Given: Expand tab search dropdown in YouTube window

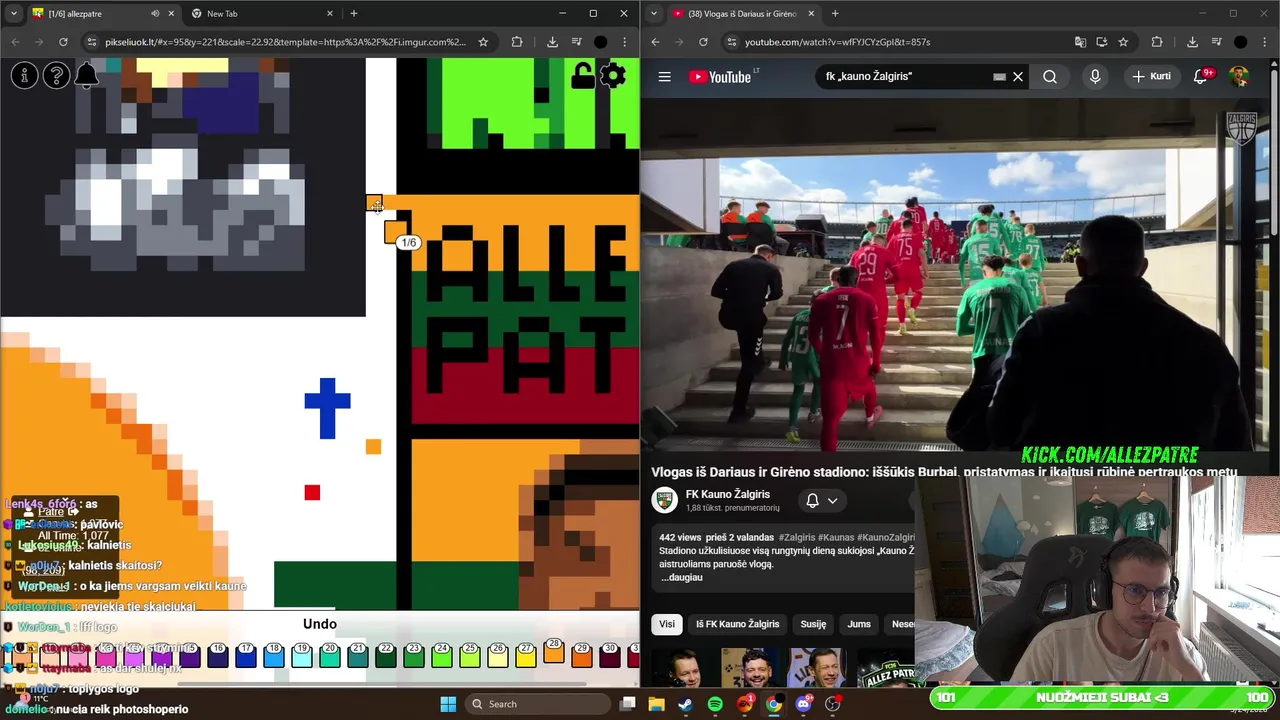Looking at the screenshot, I should pos(653,14).
